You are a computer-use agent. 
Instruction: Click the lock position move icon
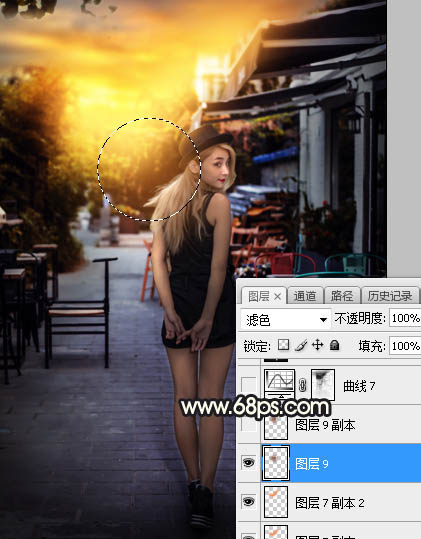pyautogui.click(x=318, y=345)
